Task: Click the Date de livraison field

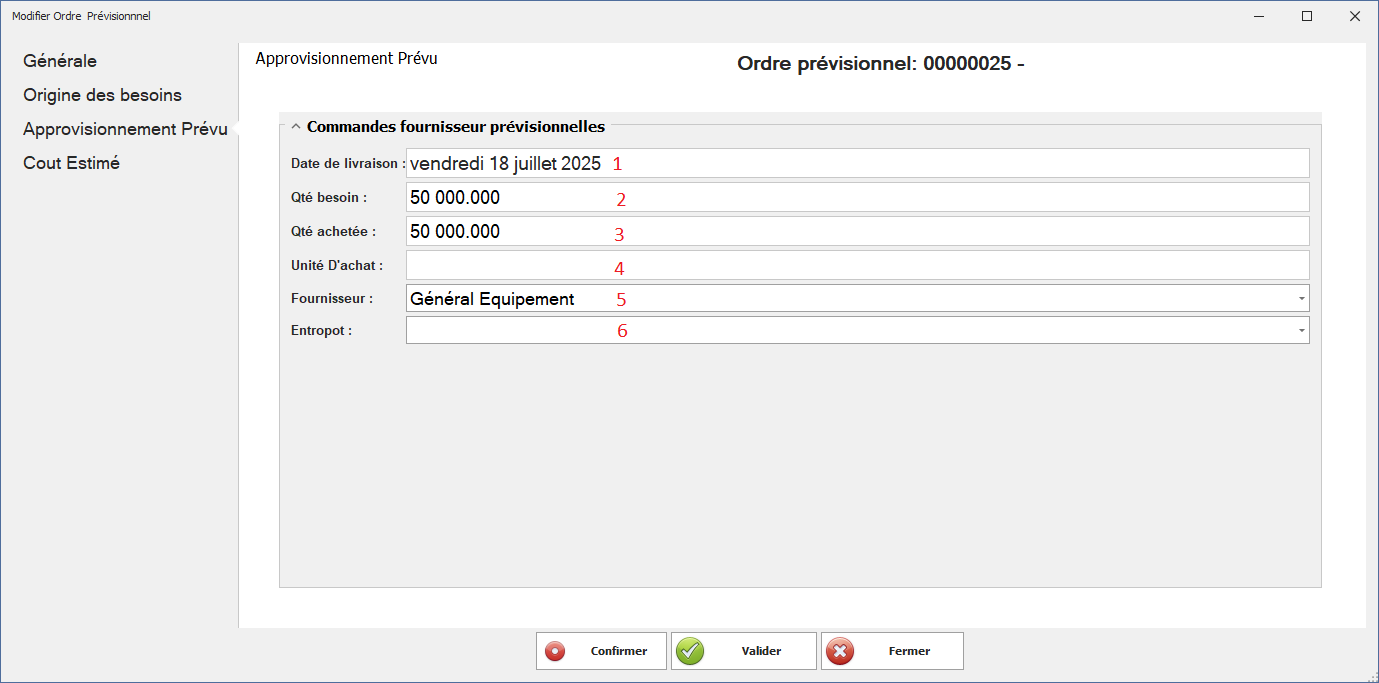Action: click(856, 163)
